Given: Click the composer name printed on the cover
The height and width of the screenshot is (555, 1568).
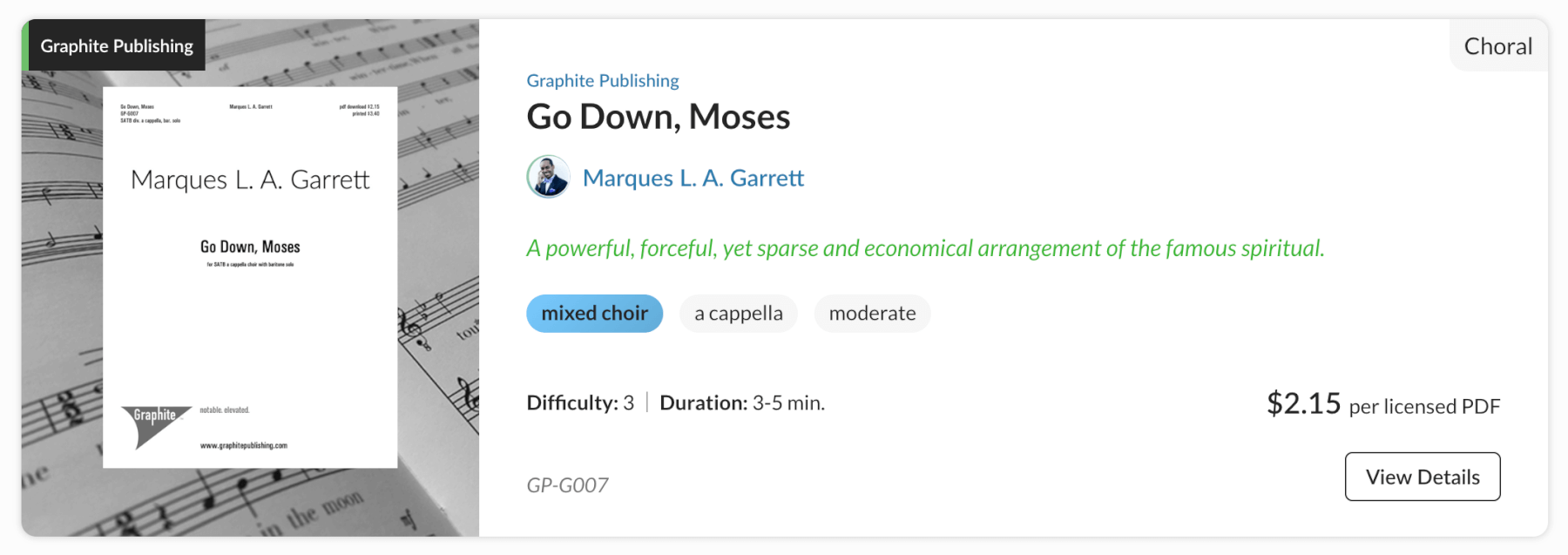Looking at the screenshot, I should pos(250,180).
